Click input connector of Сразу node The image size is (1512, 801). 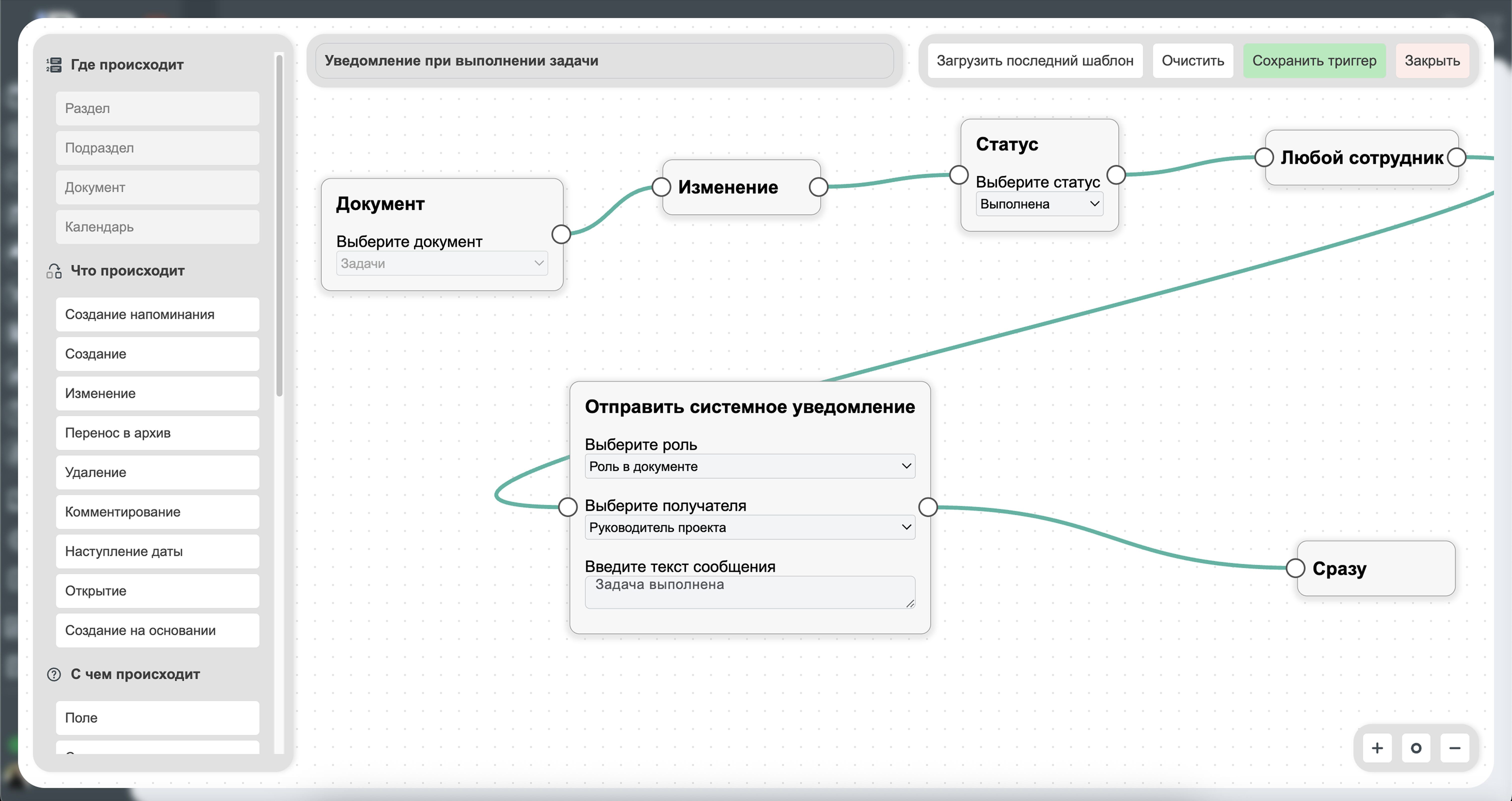pos(1295,568)
